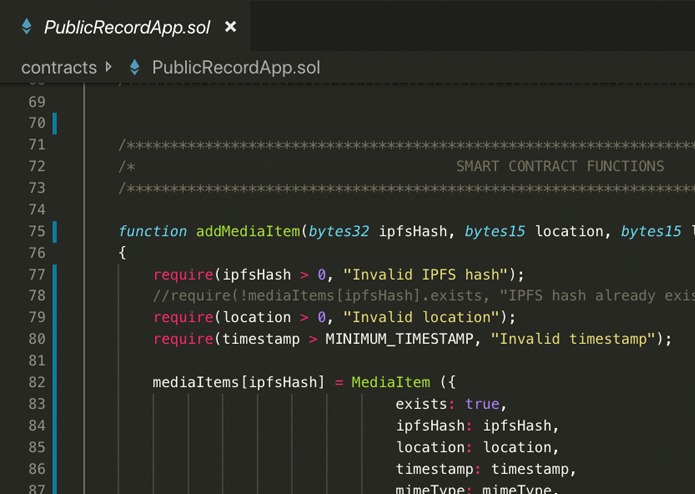Click the function keyword on line 75

(x=153, y=231)
